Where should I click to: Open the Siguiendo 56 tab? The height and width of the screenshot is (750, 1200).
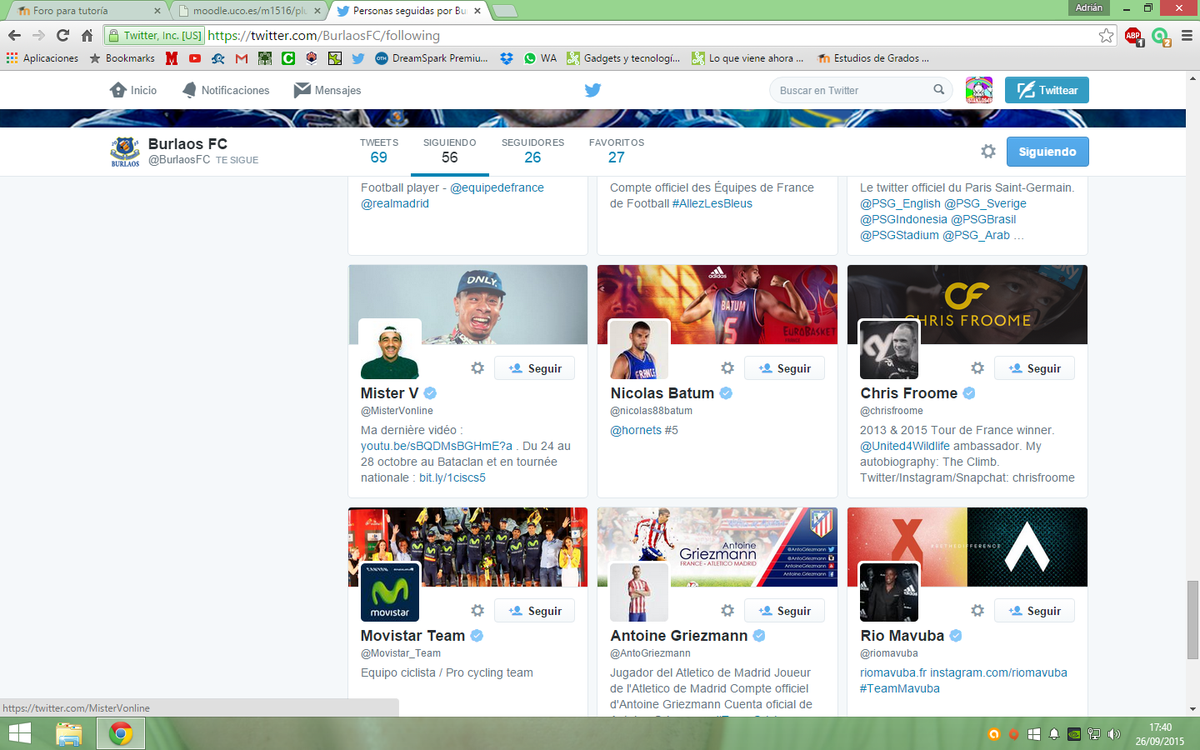coord(450,150)
